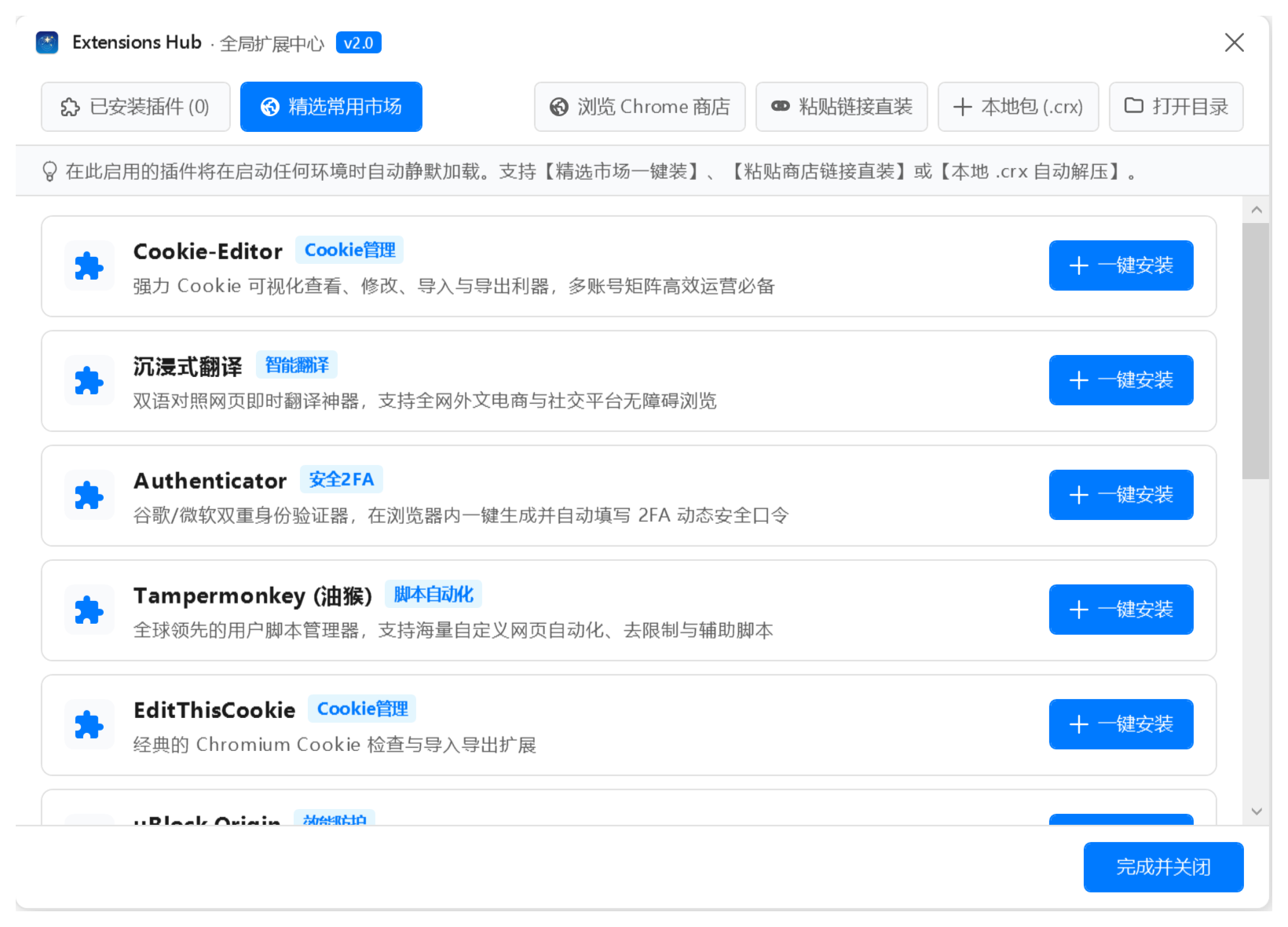Image resolution: width=1288 pixels, height=927 pixels.
Task: Choose 粘贴链接直装 option
Action: 842,107
